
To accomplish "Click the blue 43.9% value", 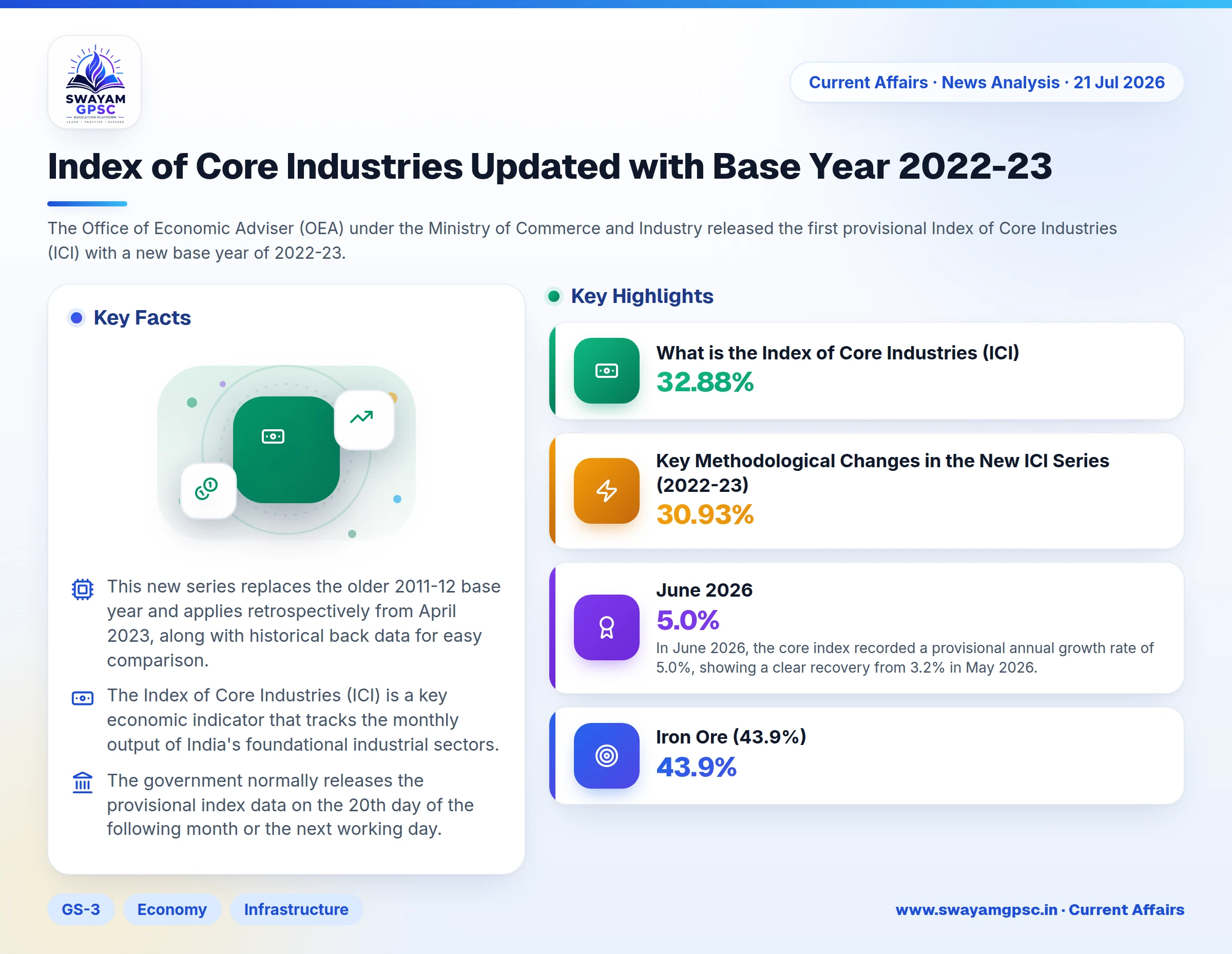I will [x=696, y=767].
